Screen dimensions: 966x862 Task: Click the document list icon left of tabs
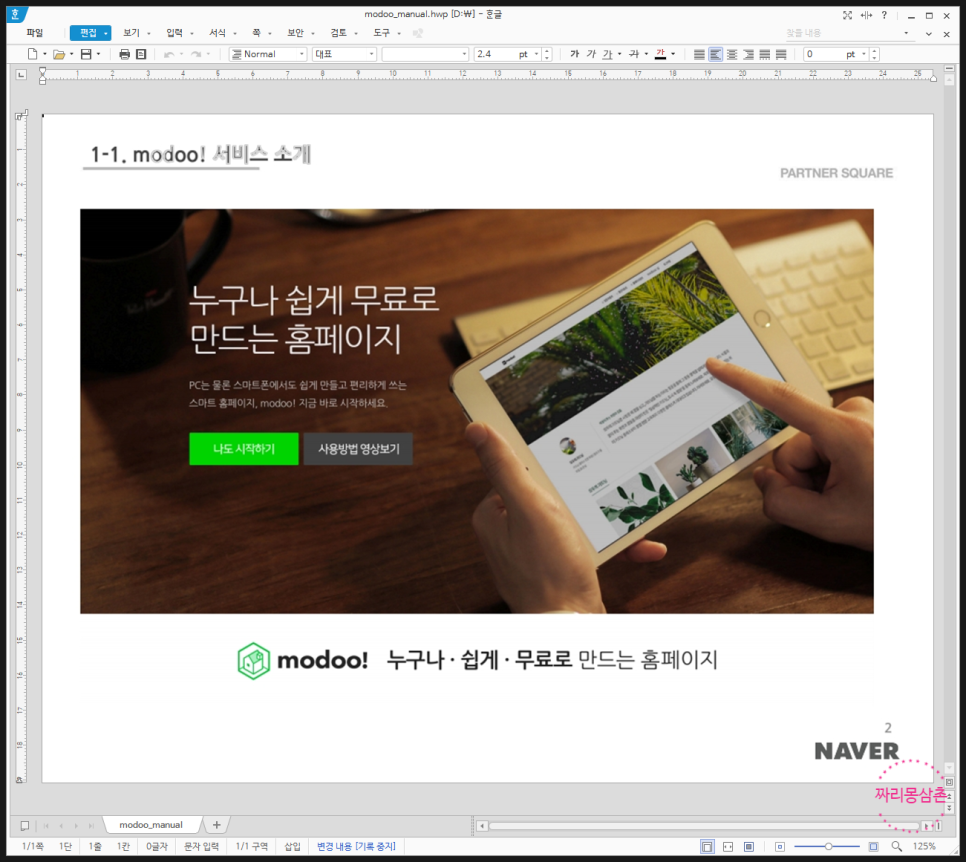[x=25, y=825]
